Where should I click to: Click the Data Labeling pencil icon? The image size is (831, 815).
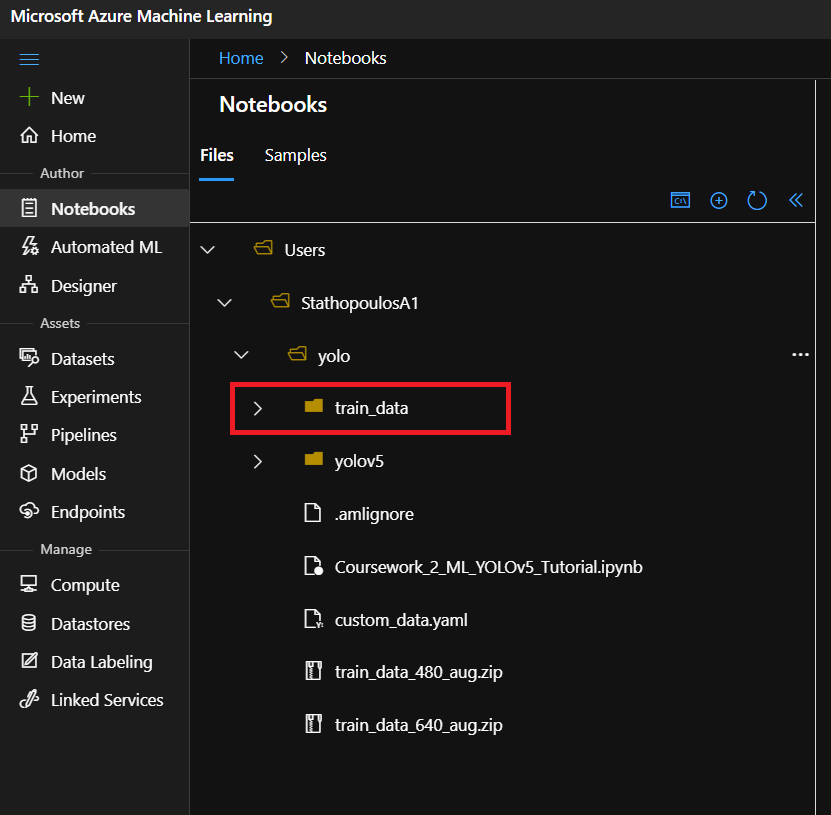pyautogui.click(x=29, y=661)
